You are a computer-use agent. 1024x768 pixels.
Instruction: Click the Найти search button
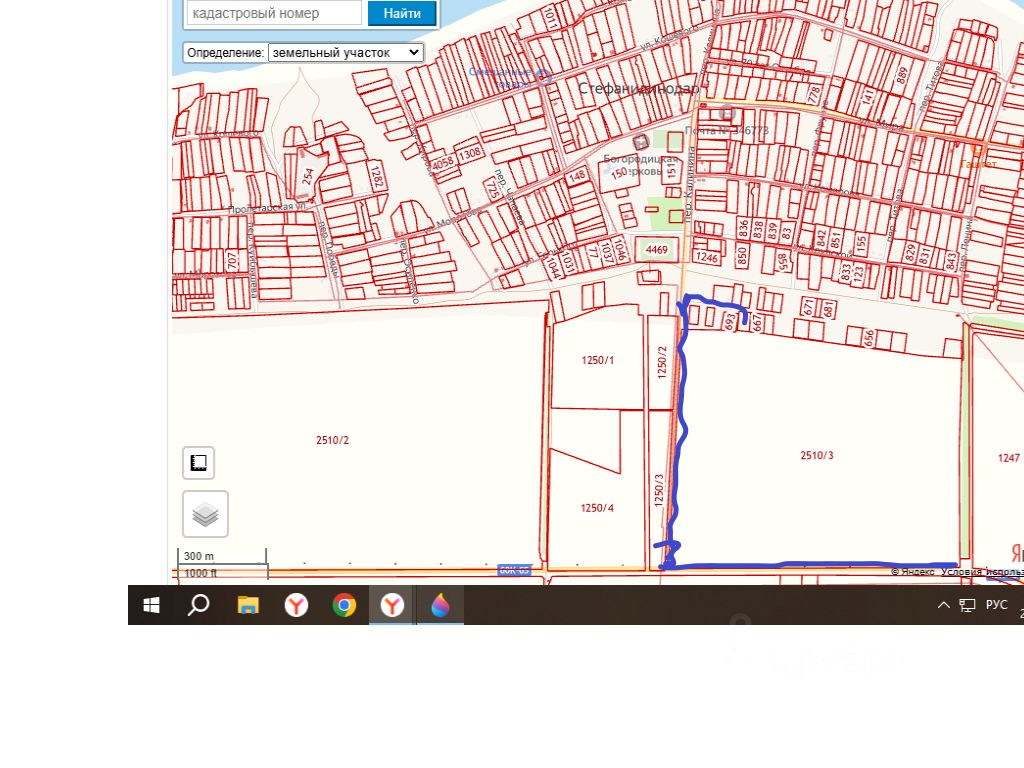402,13
